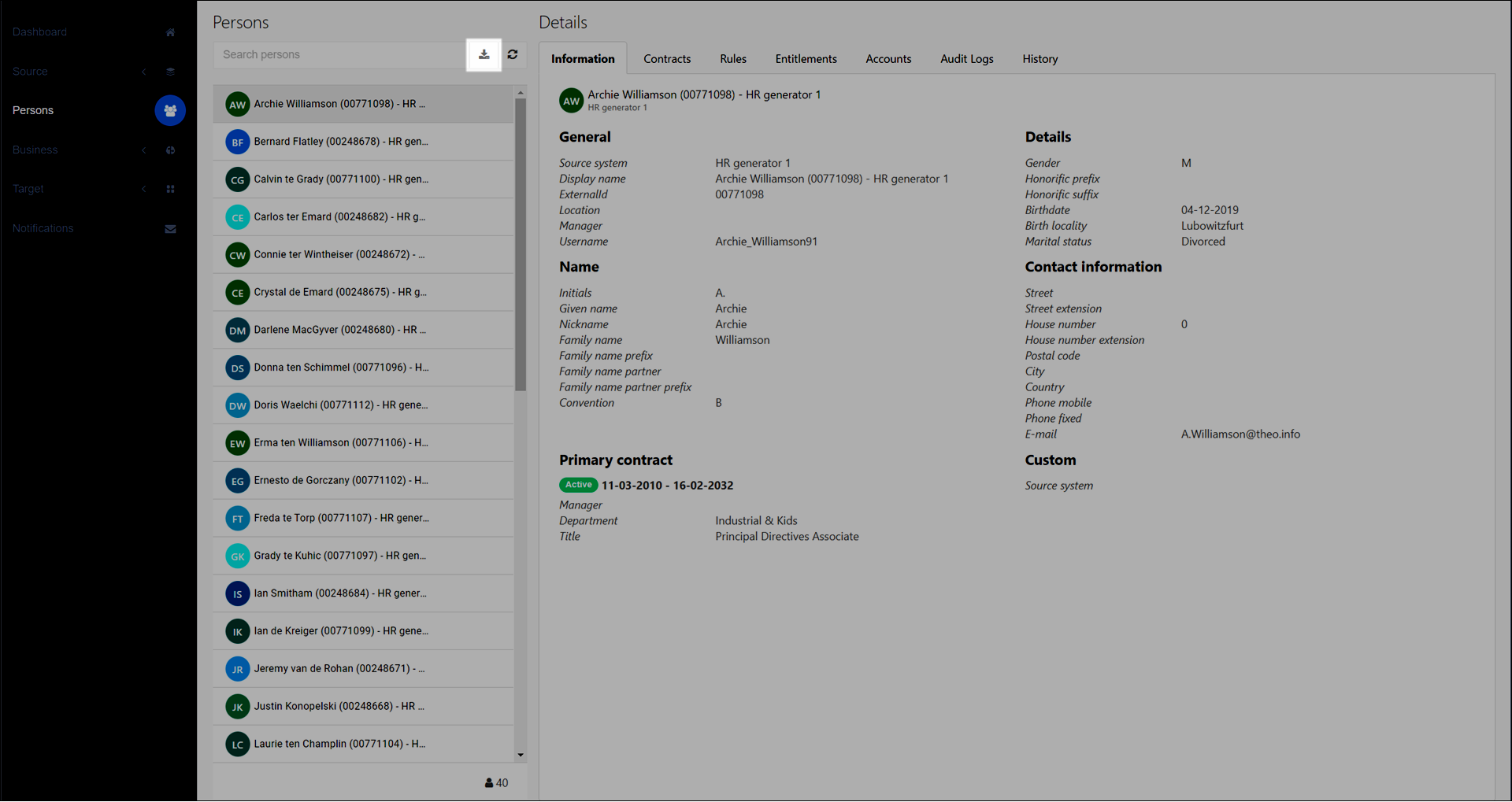Select Justin Konopelski (00248668) row
Image resolution: width=1512 pixels, height=802 pixels.
[363, 707]
